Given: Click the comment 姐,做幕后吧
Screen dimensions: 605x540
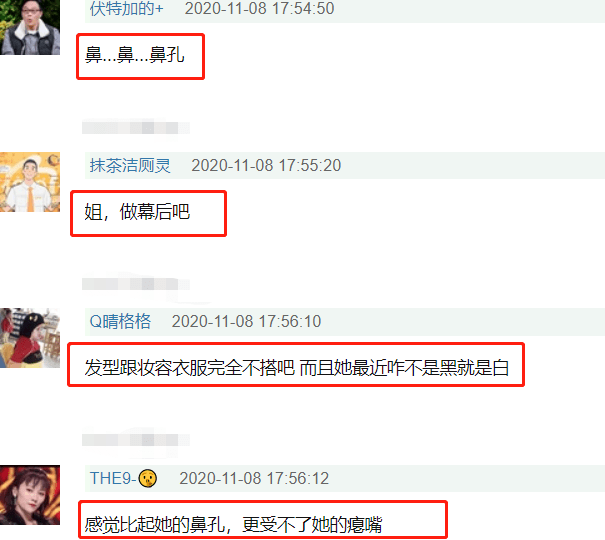Looking at the screenshot, I should 137,212.
